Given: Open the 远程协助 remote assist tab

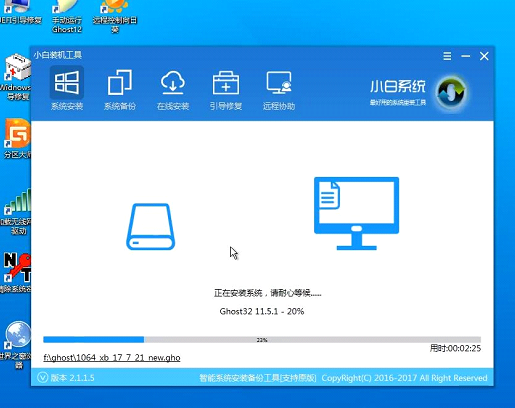Looking at the screenshot, I should pyautogui.click(x=279, y=89).
